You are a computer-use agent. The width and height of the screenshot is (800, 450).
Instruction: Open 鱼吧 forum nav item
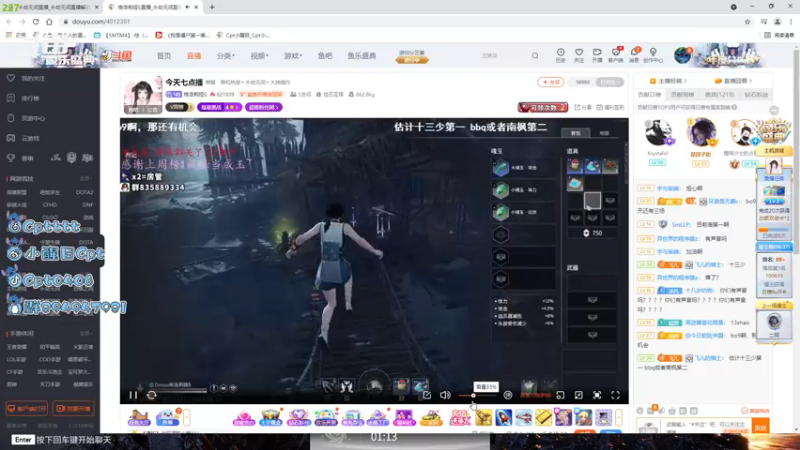(325, 56)
